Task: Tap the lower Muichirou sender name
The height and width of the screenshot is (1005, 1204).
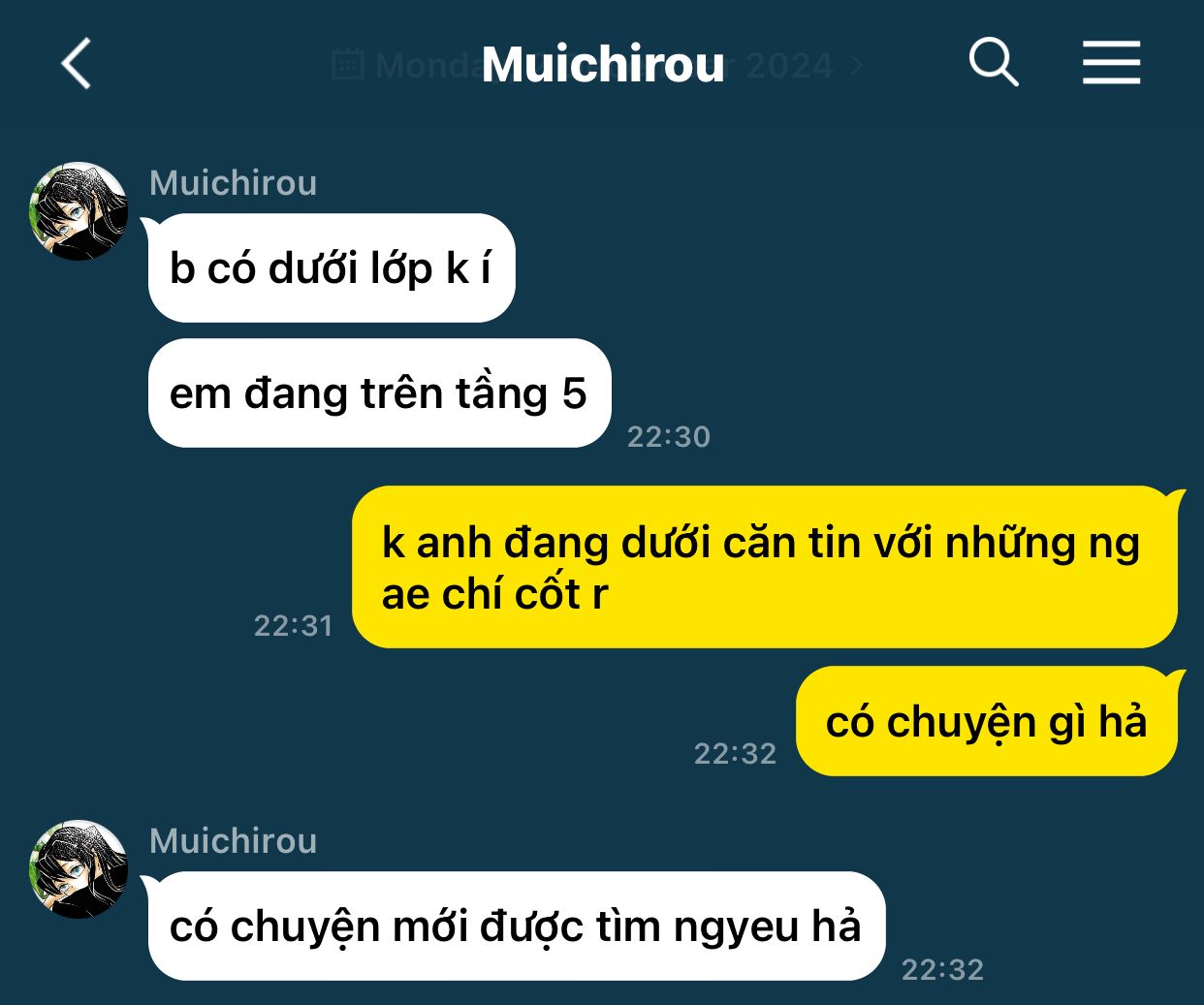Action: coord(234,841)
